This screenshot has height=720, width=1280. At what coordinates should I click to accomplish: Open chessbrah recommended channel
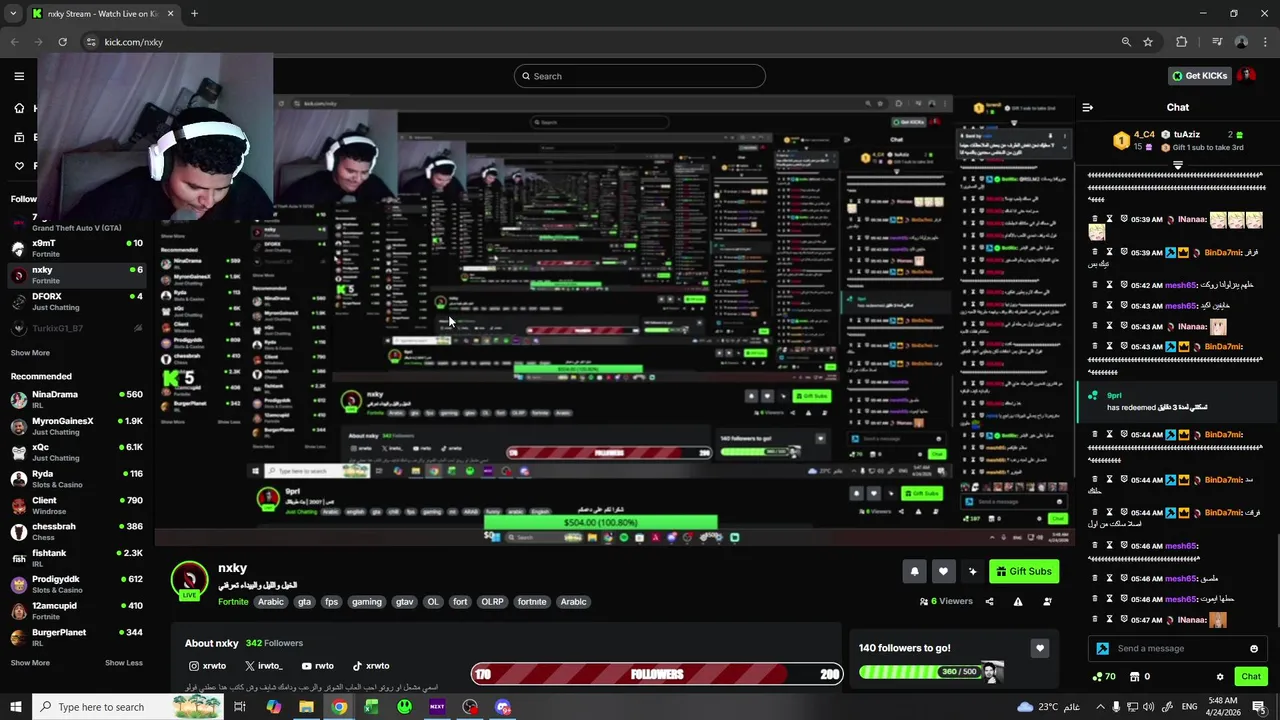point(76,531)
